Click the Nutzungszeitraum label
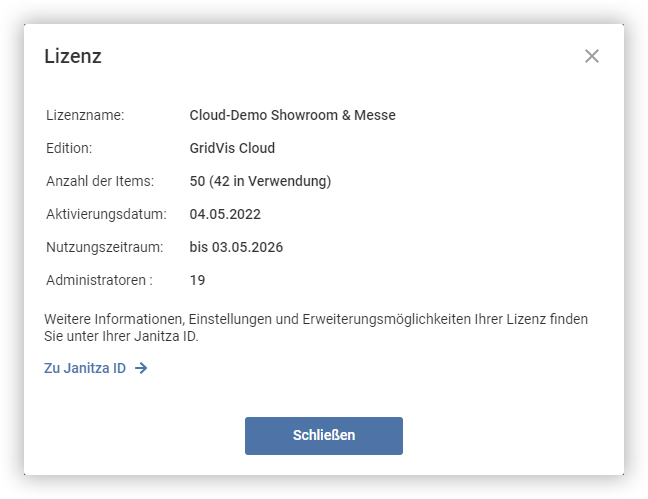The height and width of the screenshot is (499, 648). pos(104,247)
